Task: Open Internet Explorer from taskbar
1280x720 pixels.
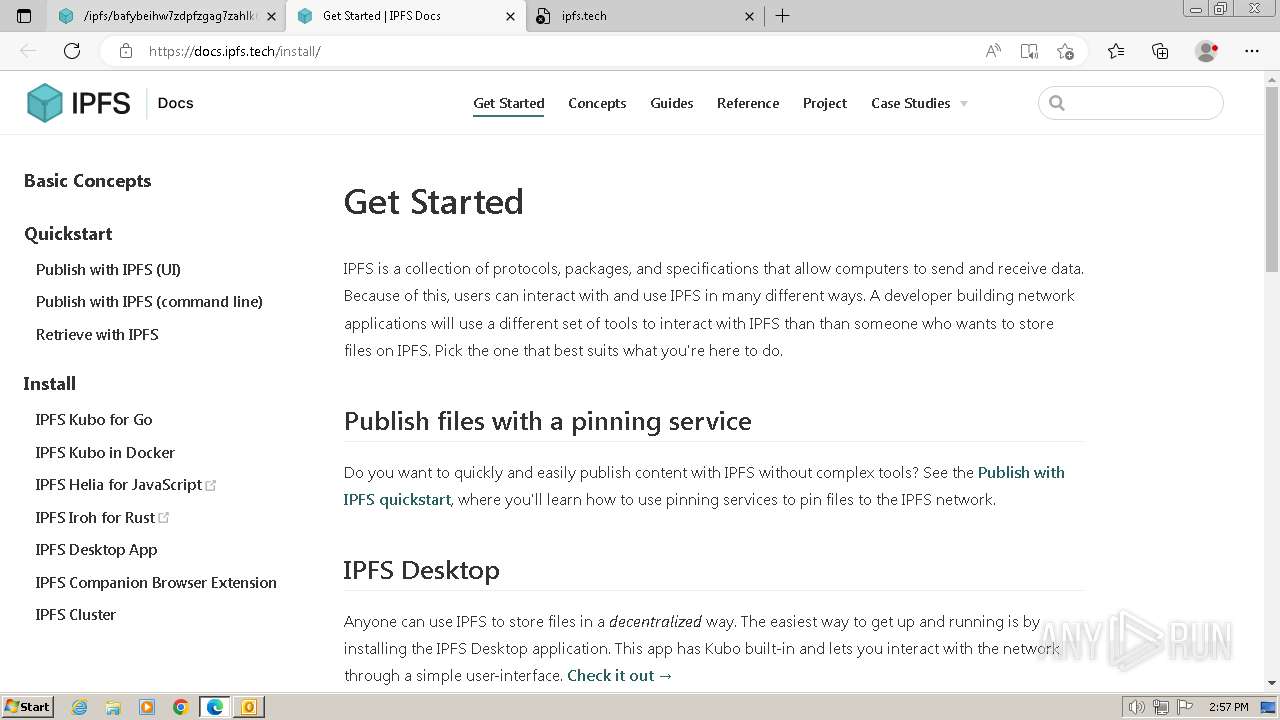Action: point(79,707)
